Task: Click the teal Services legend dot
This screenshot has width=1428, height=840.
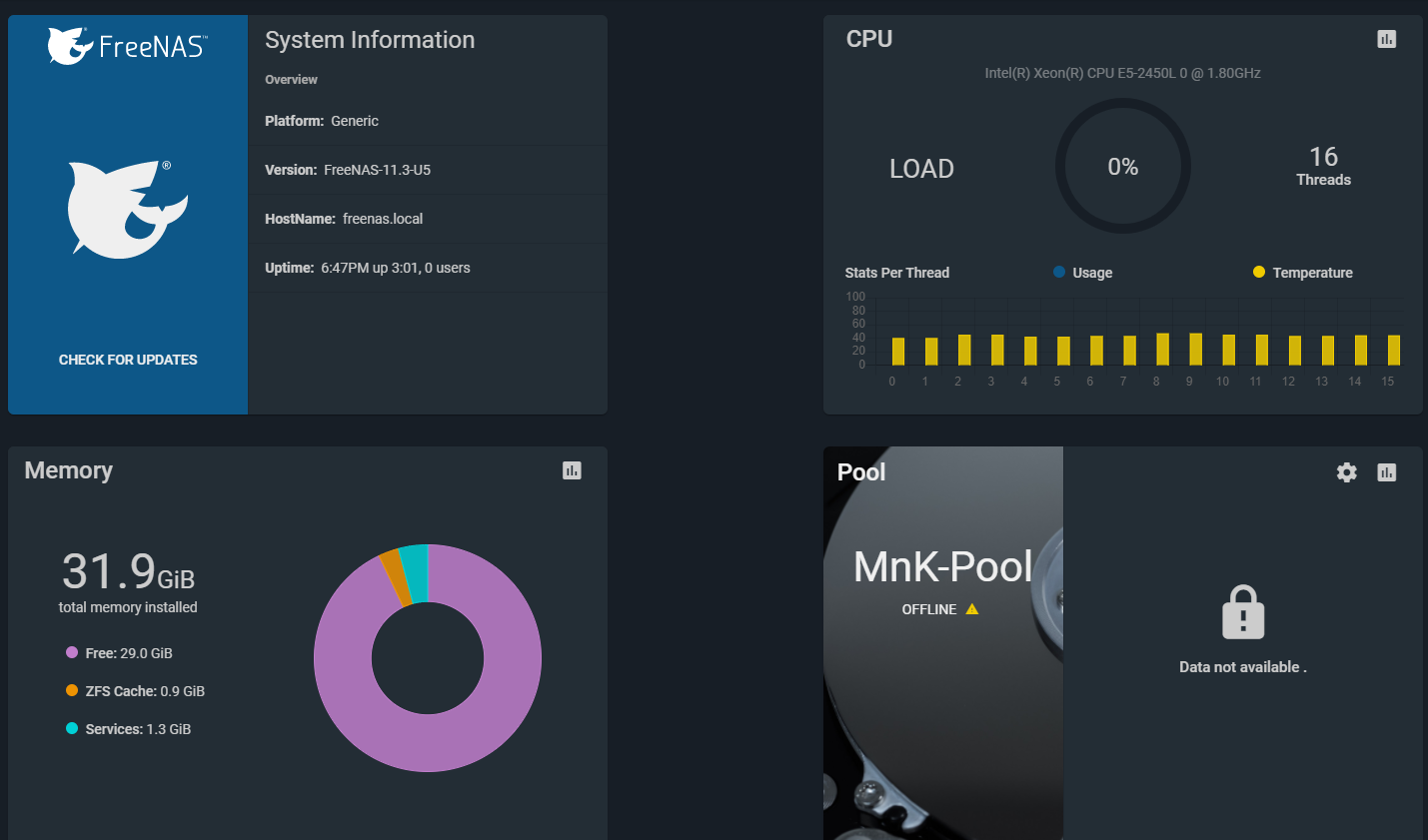Action: [x=72, y=728]
